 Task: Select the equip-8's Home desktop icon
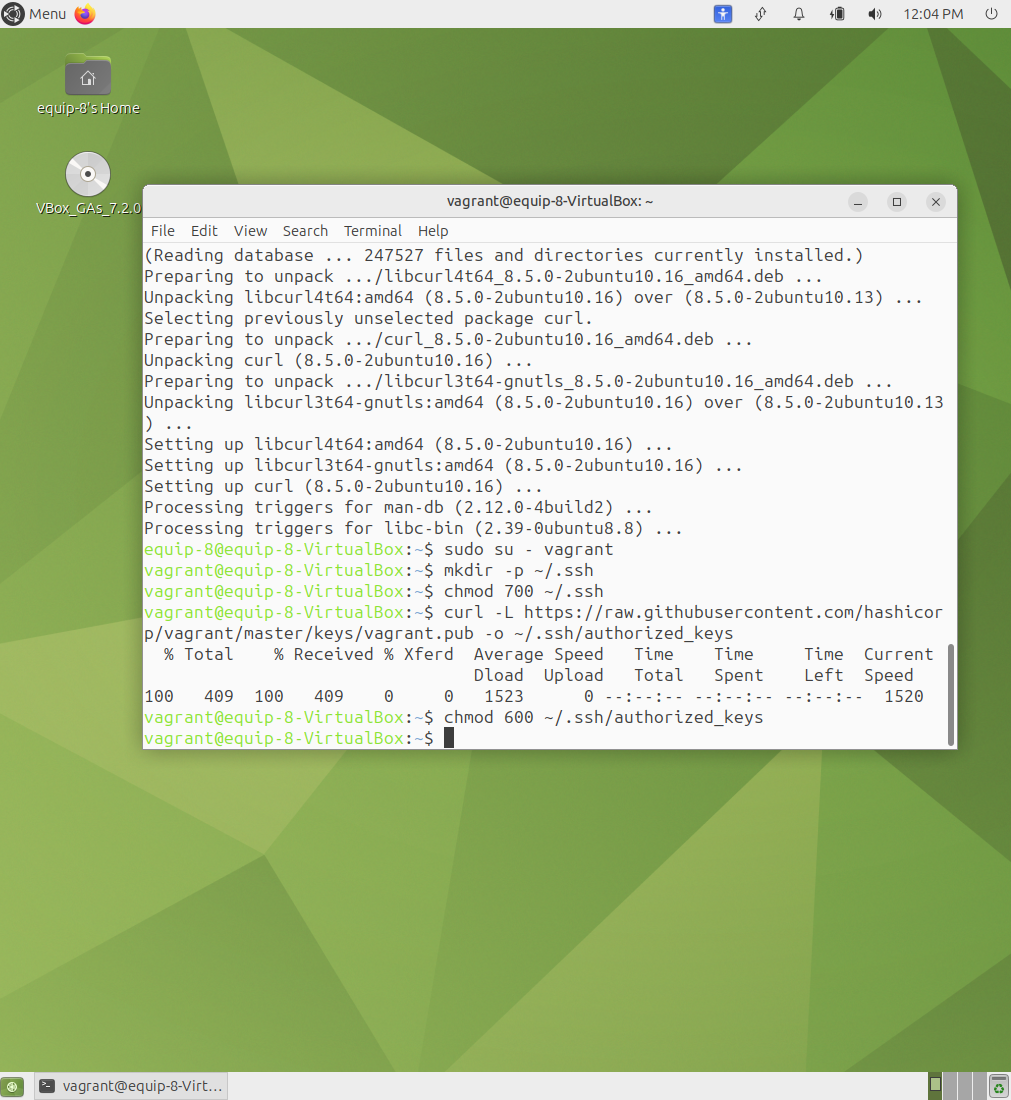pyautogui.click(x=88, y=84)
